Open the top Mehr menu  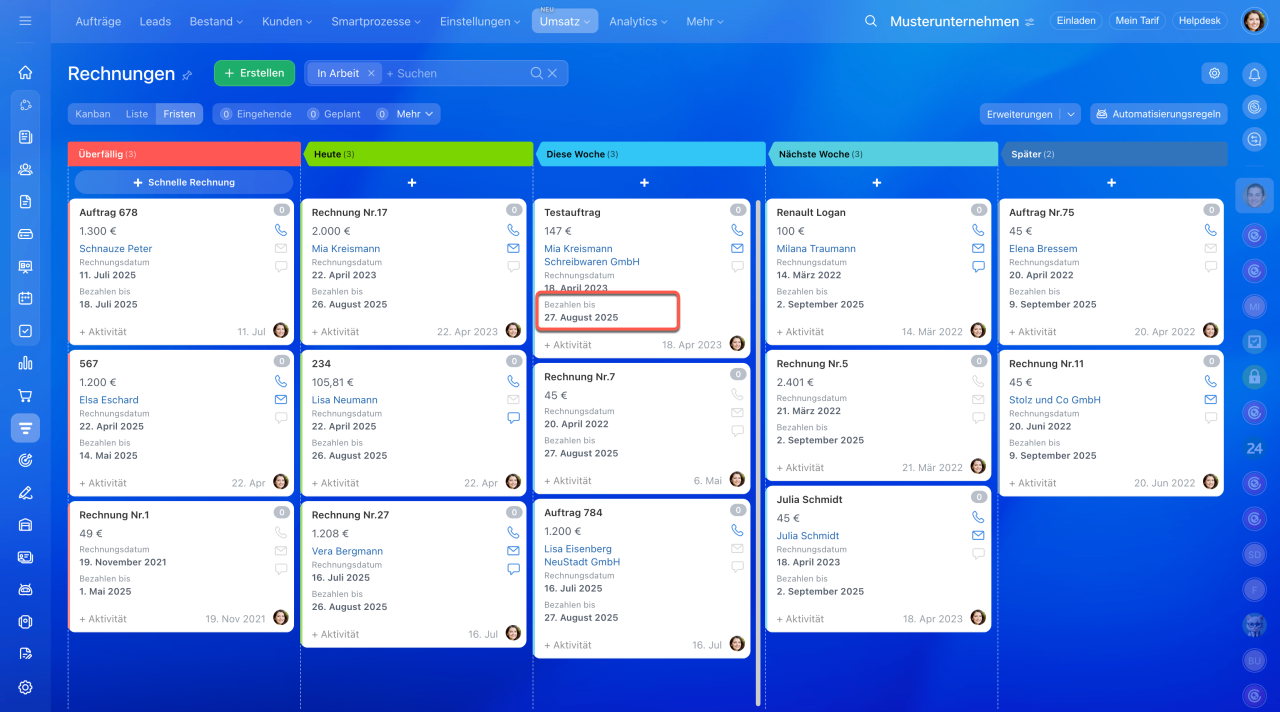pyautogui.click(x=706, y=21)
